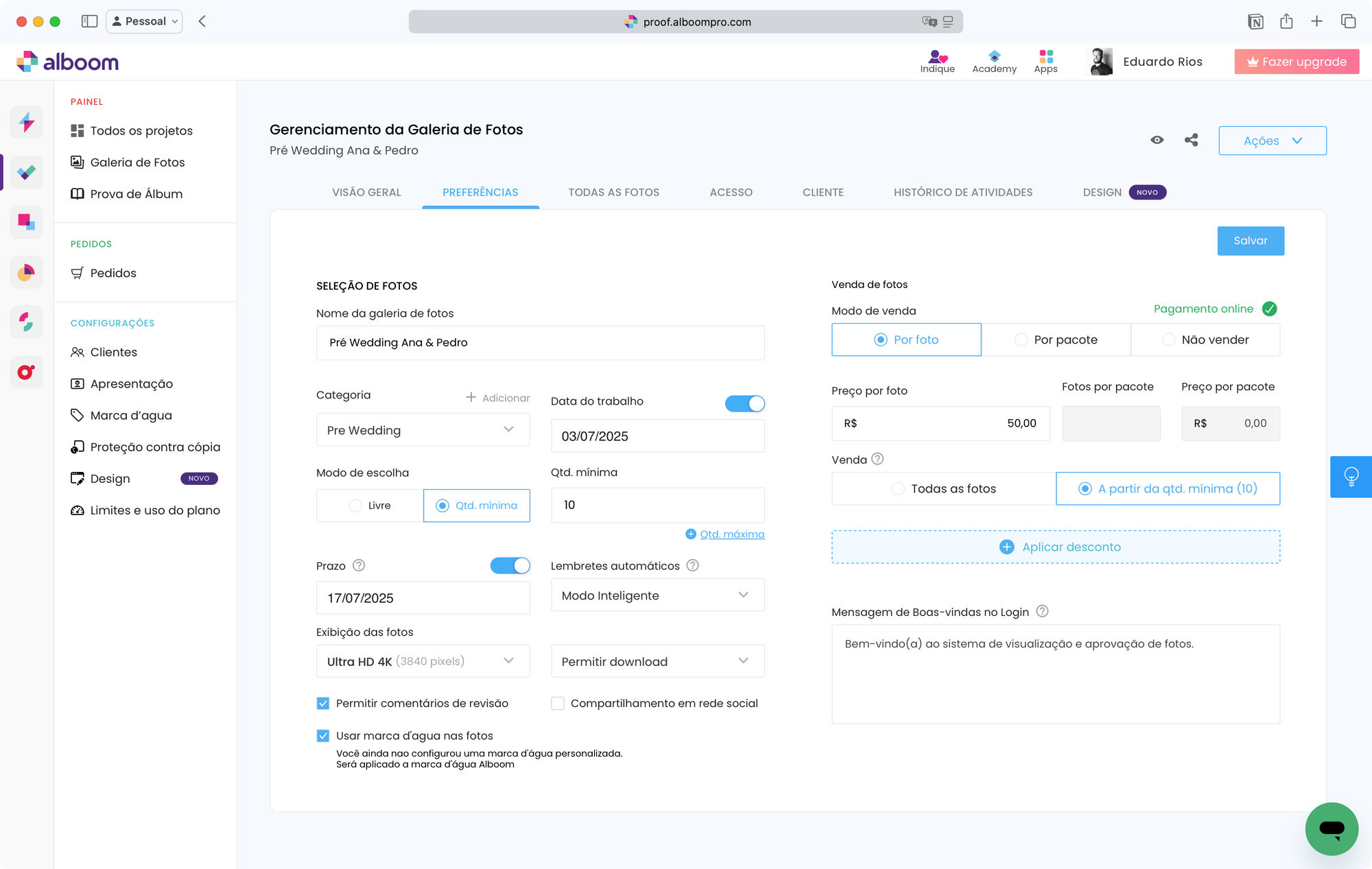Open the Indique referral icon
This screenshot has width=1372, height=869.
(x=937, y=61)
